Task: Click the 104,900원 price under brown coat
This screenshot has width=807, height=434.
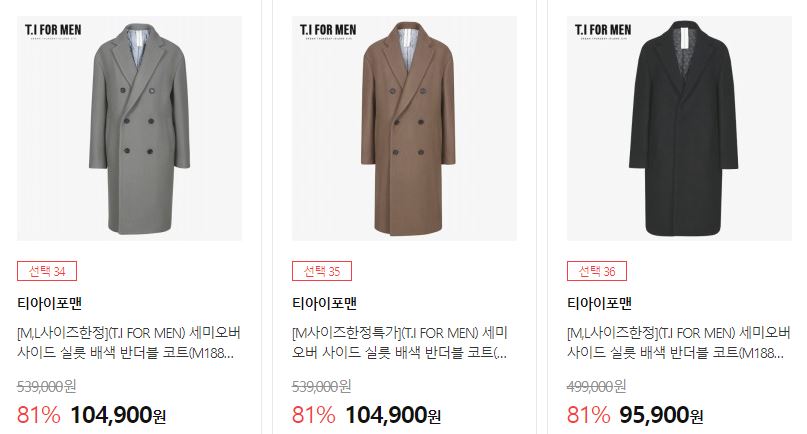Action: (x=393, y=415)
